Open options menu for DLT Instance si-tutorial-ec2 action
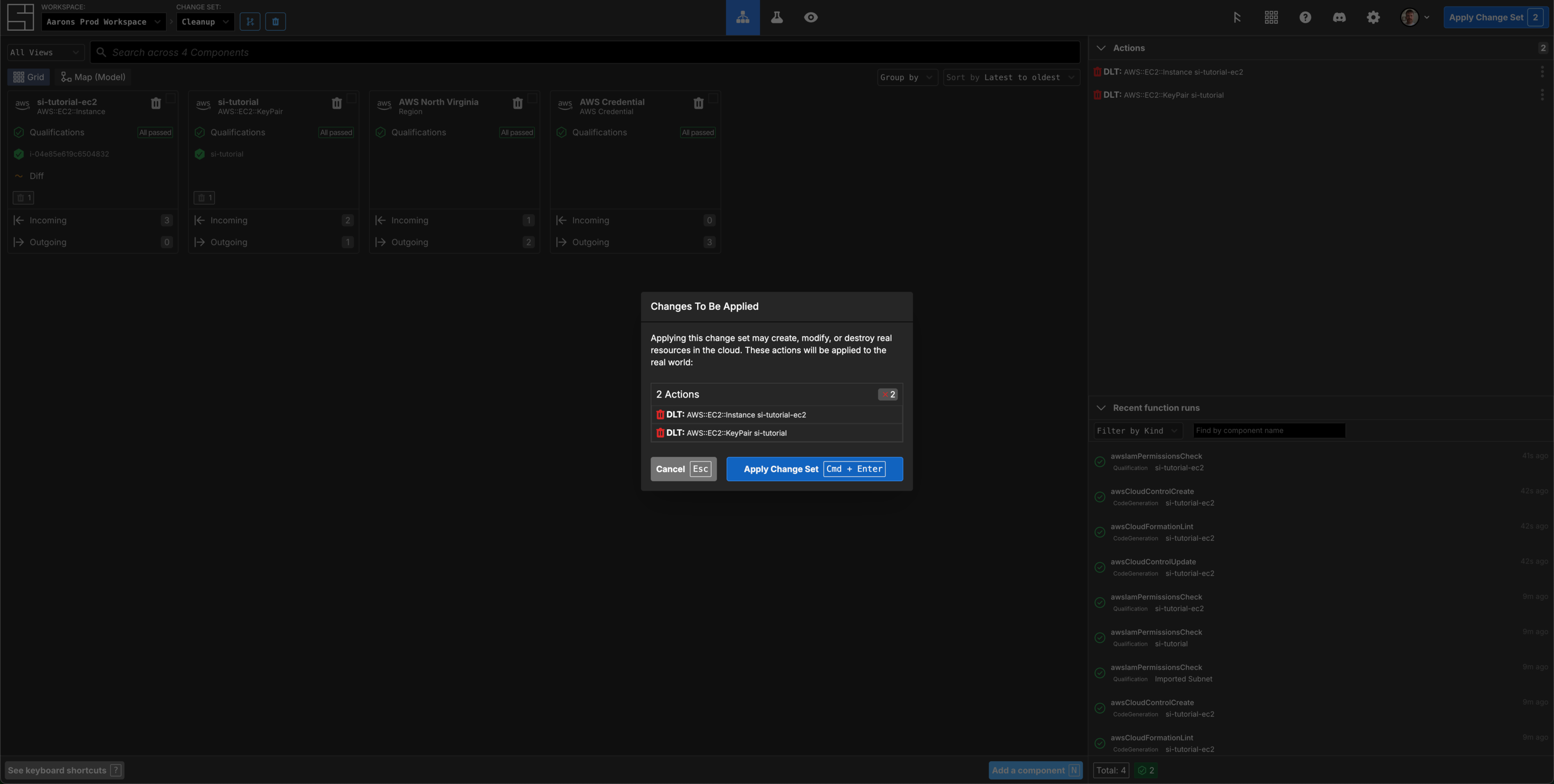 point(1542,72)
